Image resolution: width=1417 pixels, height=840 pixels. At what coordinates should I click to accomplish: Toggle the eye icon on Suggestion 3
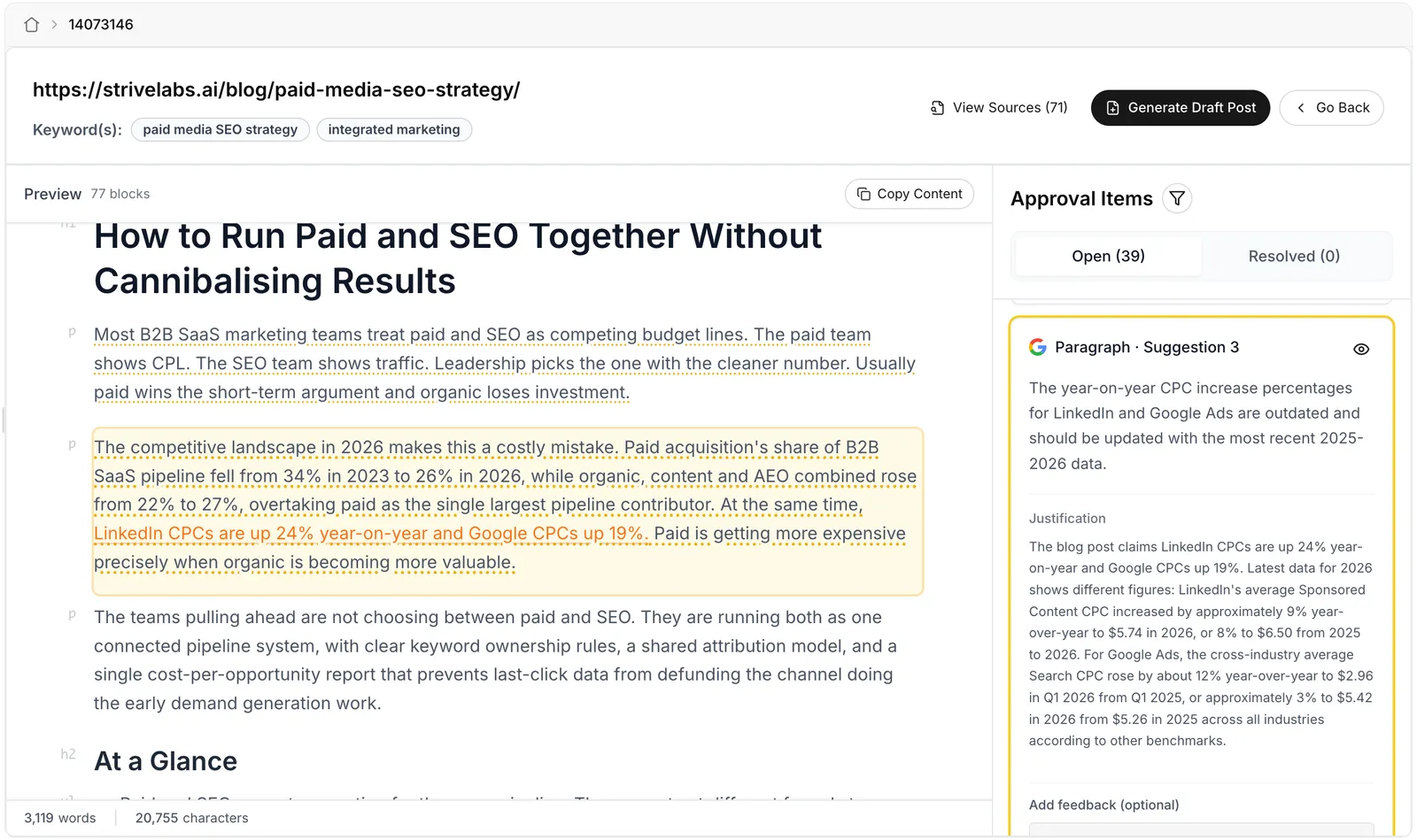pyautogui.click(x=1361, y=349)
